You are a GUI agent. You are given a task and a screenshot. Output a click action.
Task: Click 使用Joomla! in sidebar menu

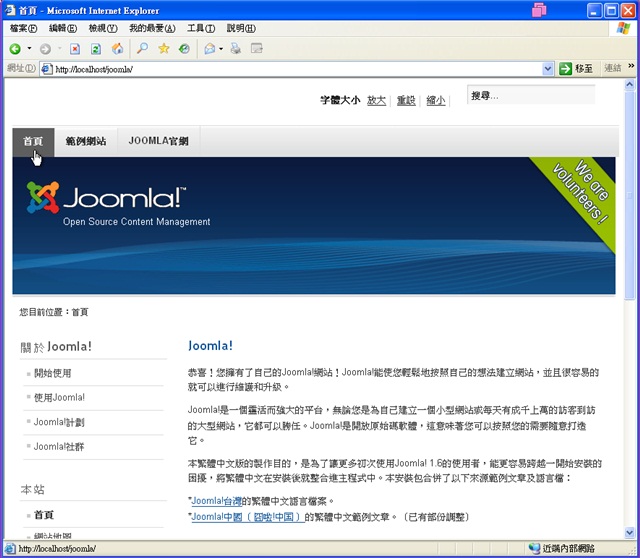tap(60, 398)
